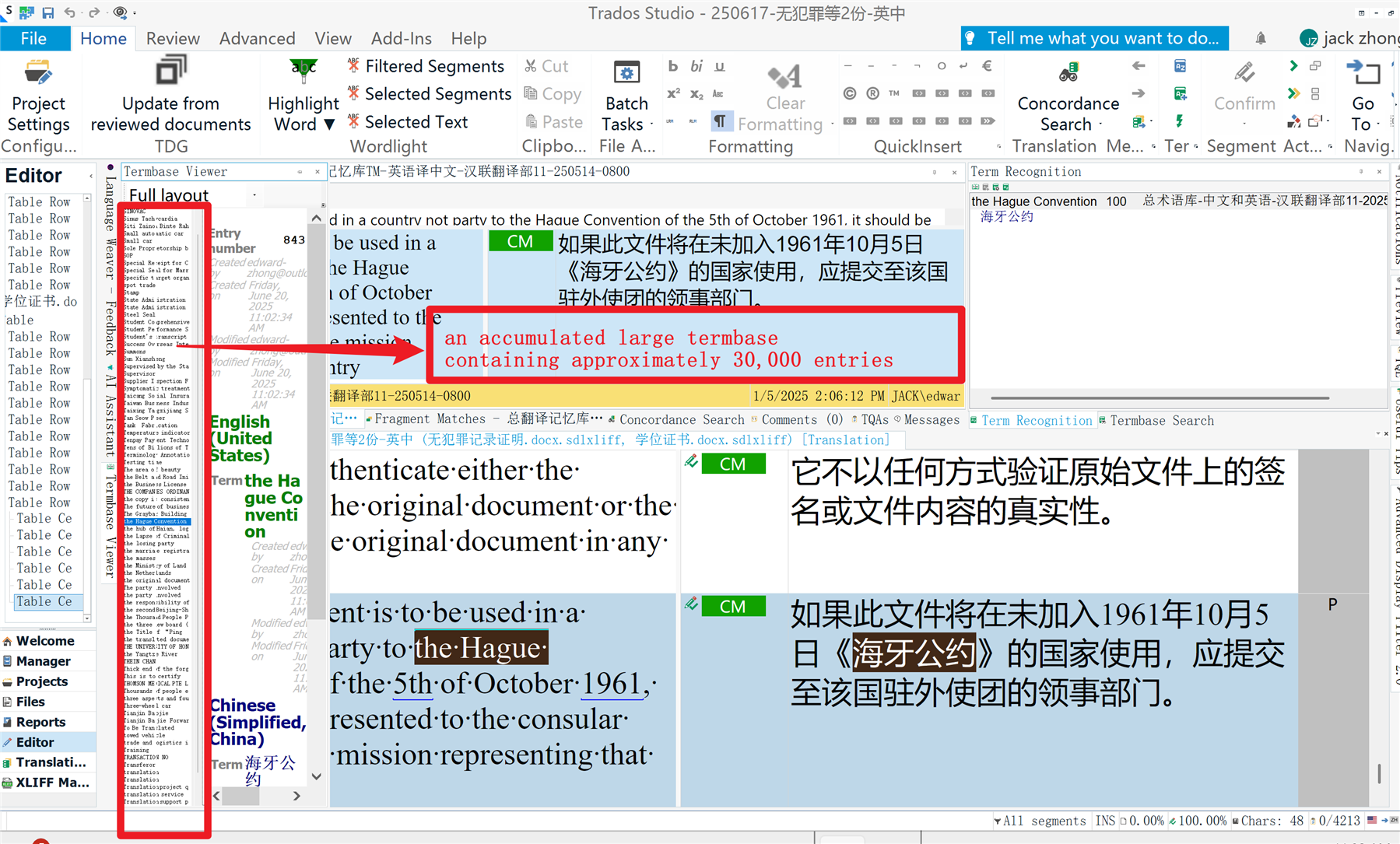
Task: Insert trademark TM symbol
Action: click(895, 93)
